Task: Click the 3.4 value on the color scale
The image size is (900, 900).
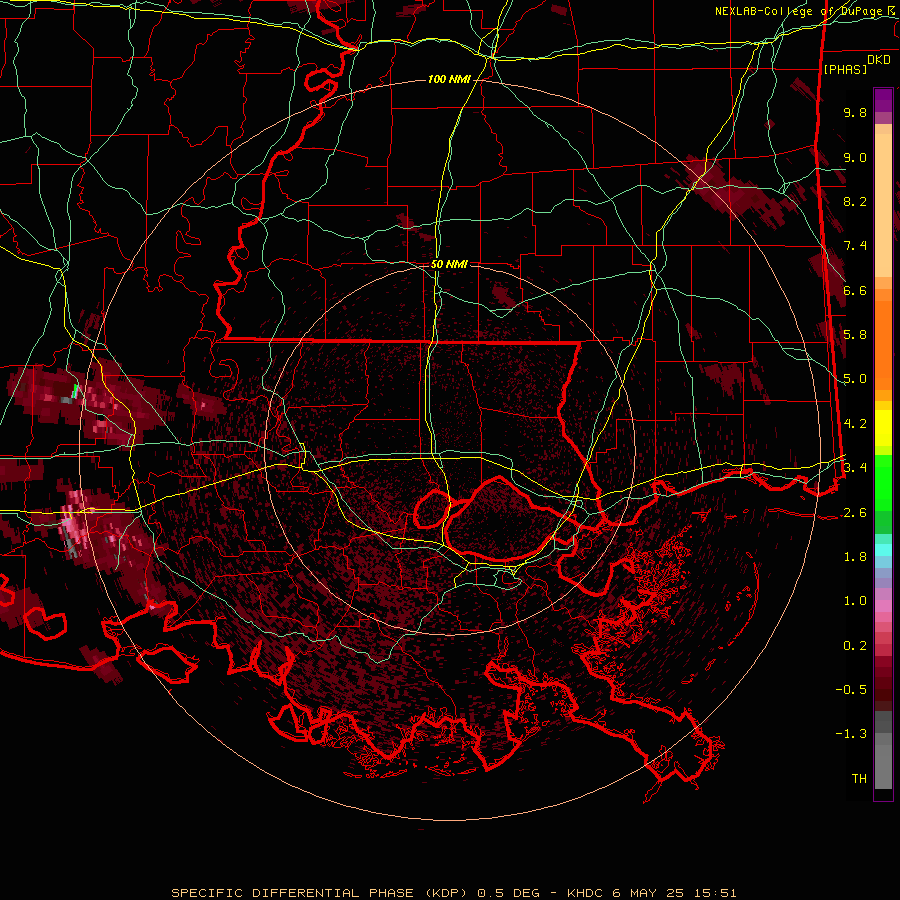Action: [855, 468]
